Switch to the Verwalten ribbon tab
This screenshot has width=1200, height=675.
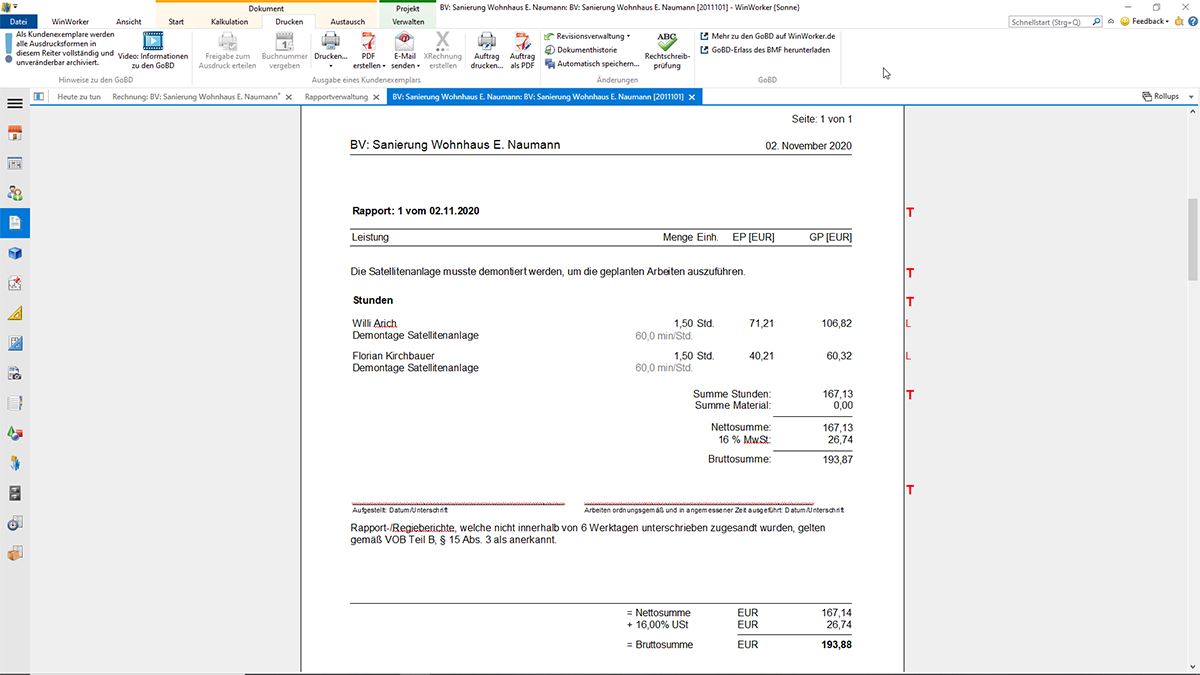coord(408,21)
